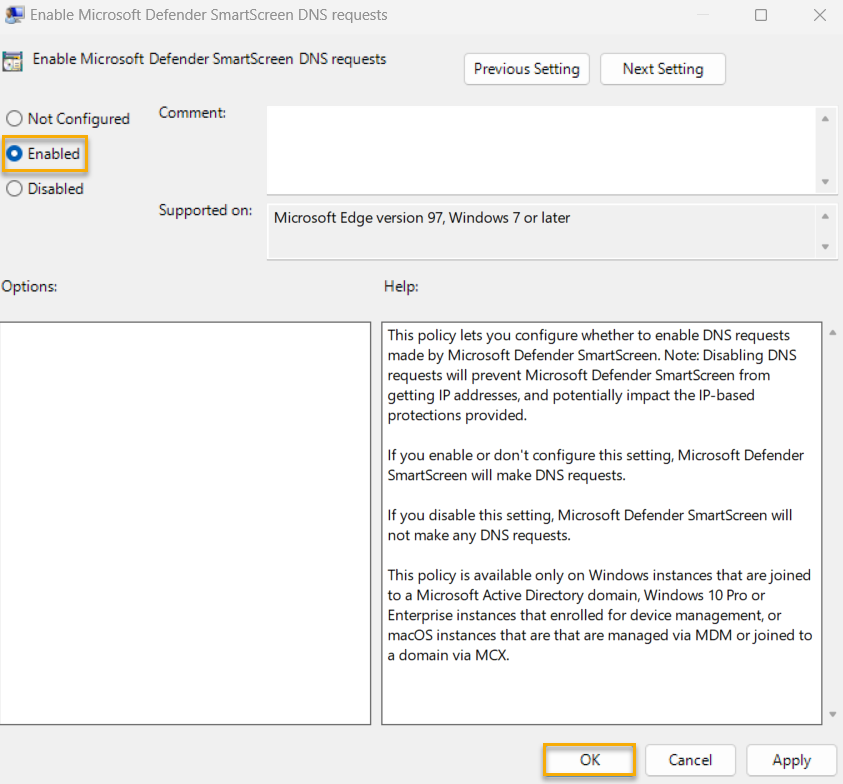The image size is (843, 784).
Task: Click inside the empty Options panel
Action: [x=185, y=520]
